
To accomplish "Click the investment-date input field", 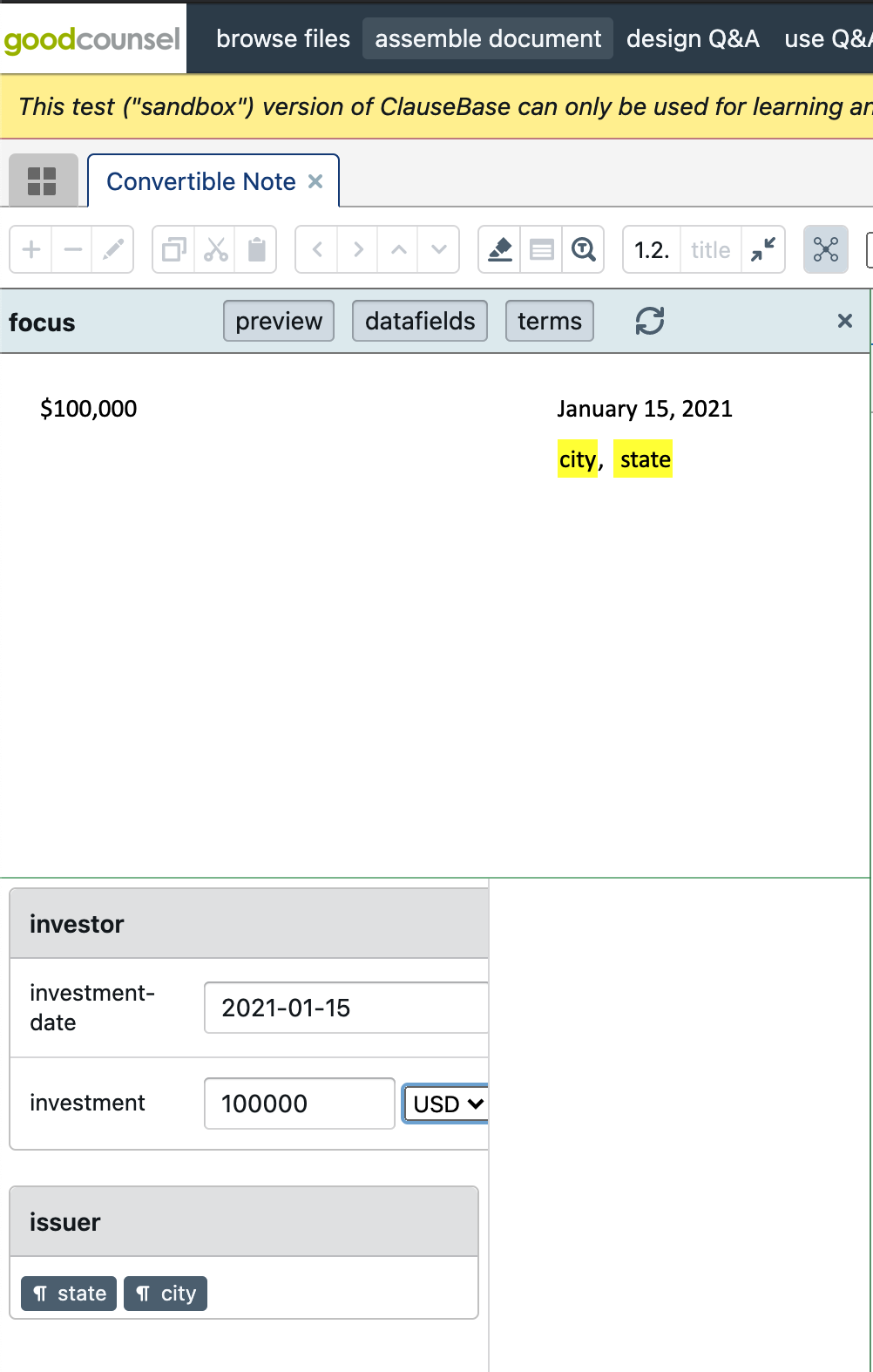I will pos(346,1008).
